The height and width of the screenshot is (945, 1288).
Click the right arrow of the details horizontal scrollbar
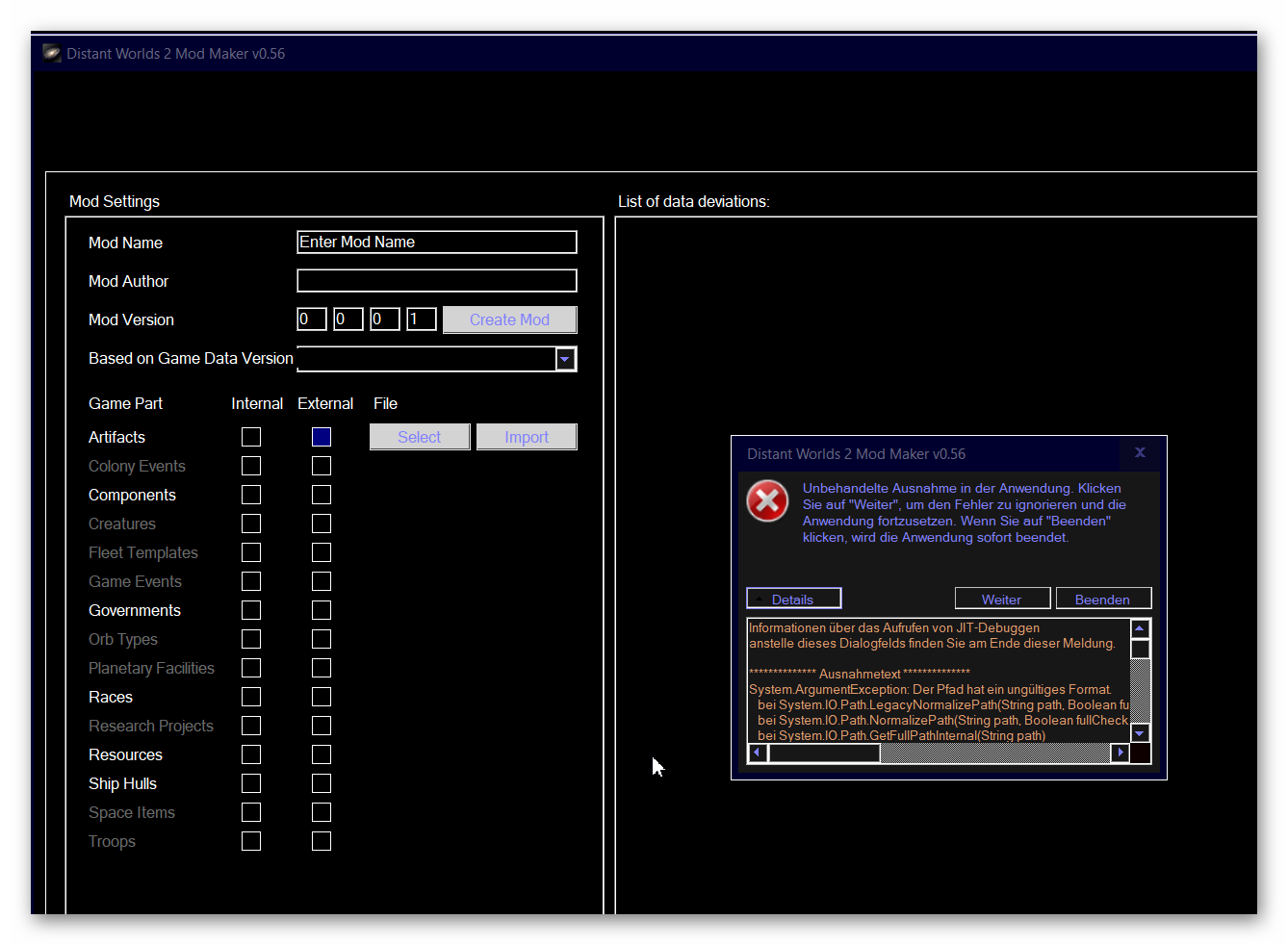click(1120, 753)
